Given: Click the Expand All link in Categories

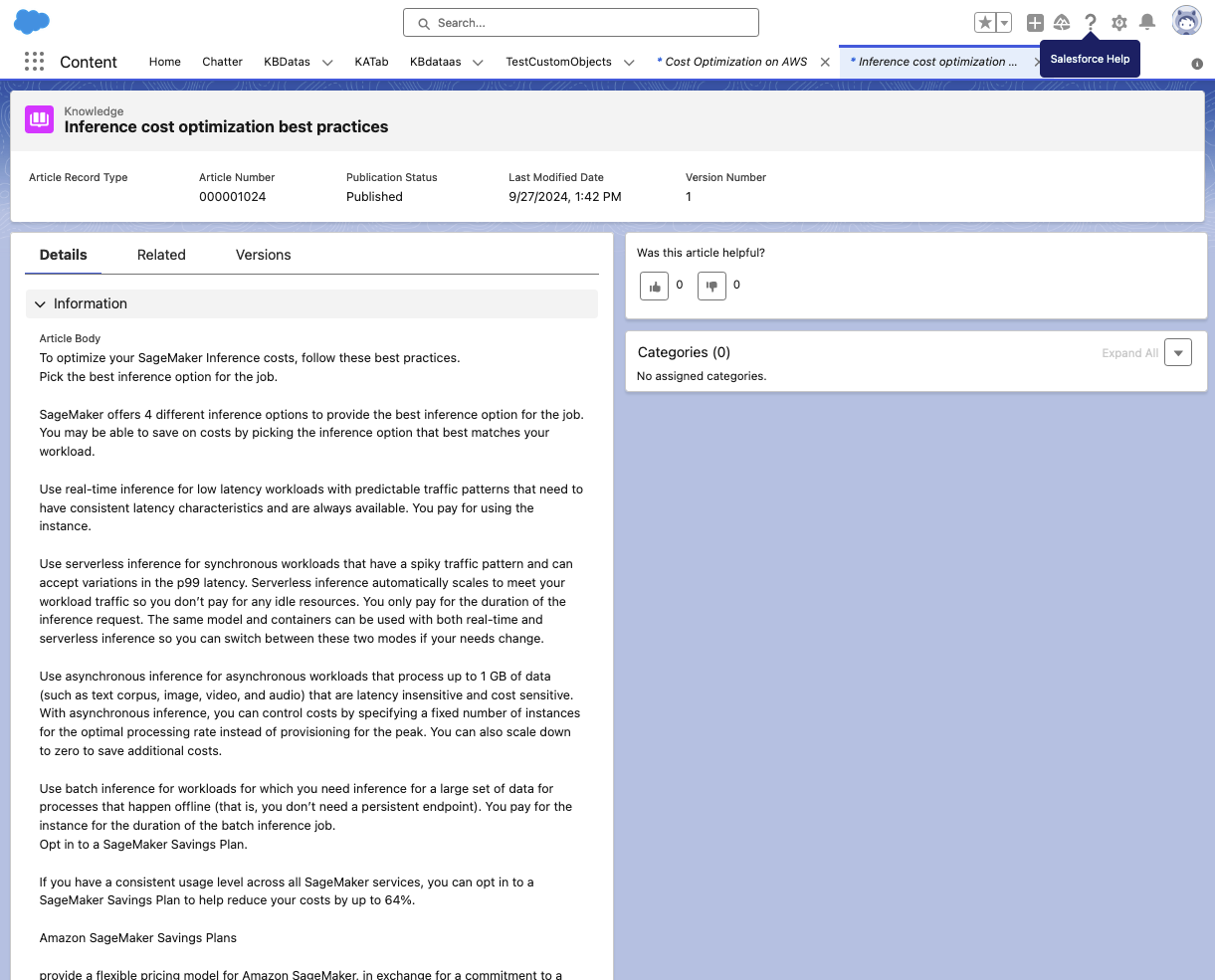Looking at the screenshot, I should coord(1128,352).
